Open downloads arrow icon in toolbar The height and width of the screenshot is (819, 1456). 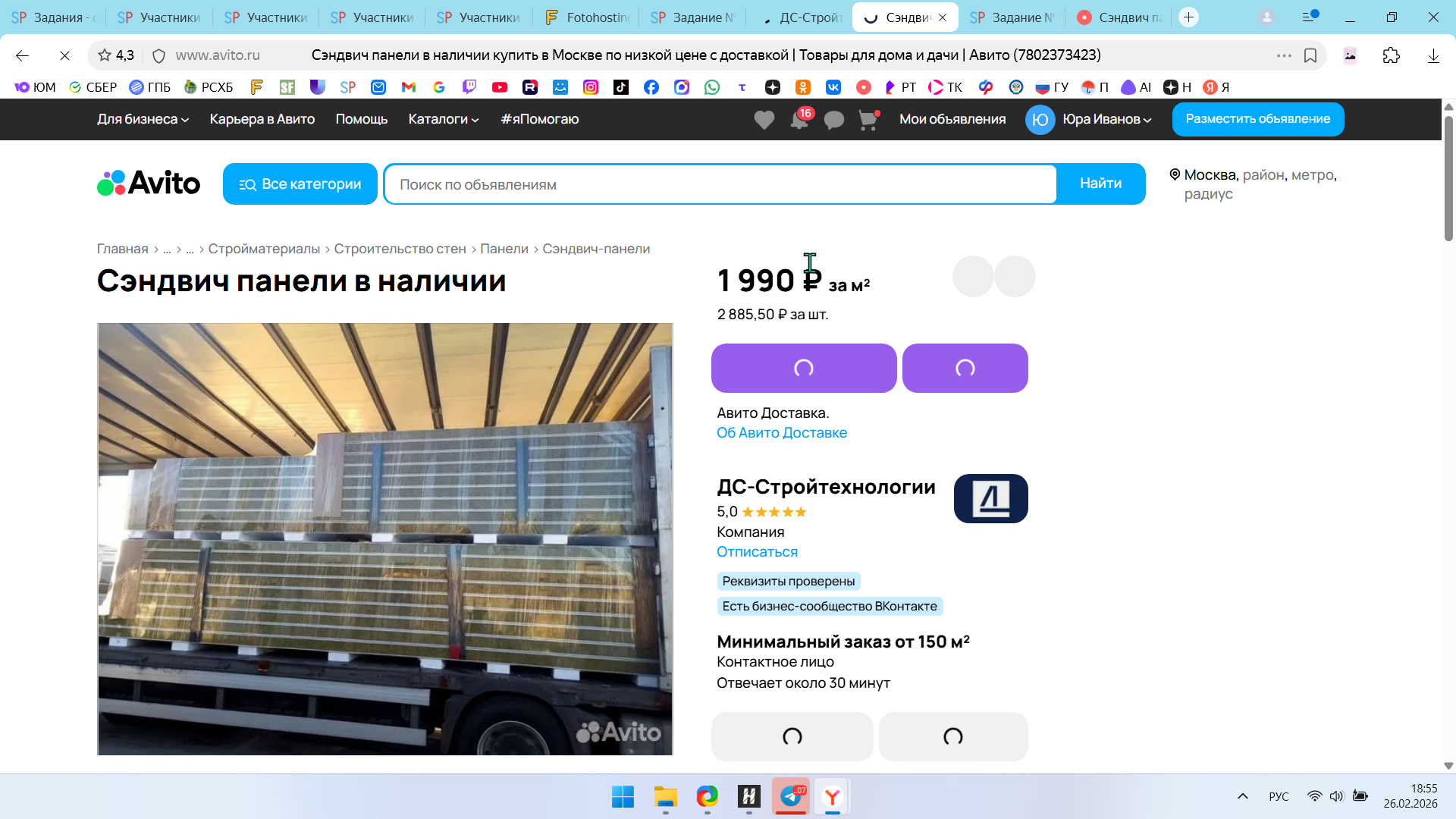pyautogui.click(x=1433, y=55)
